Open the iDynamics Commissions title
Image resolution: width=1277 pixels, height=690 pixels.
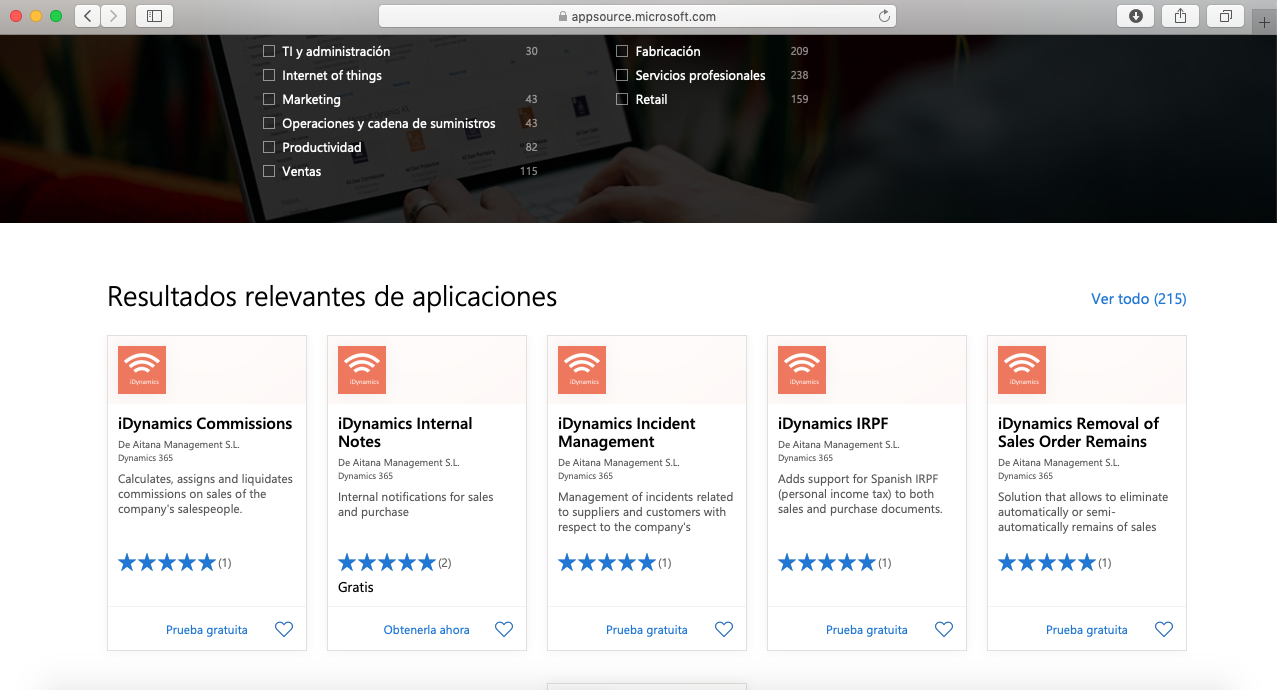click(205, 423)
